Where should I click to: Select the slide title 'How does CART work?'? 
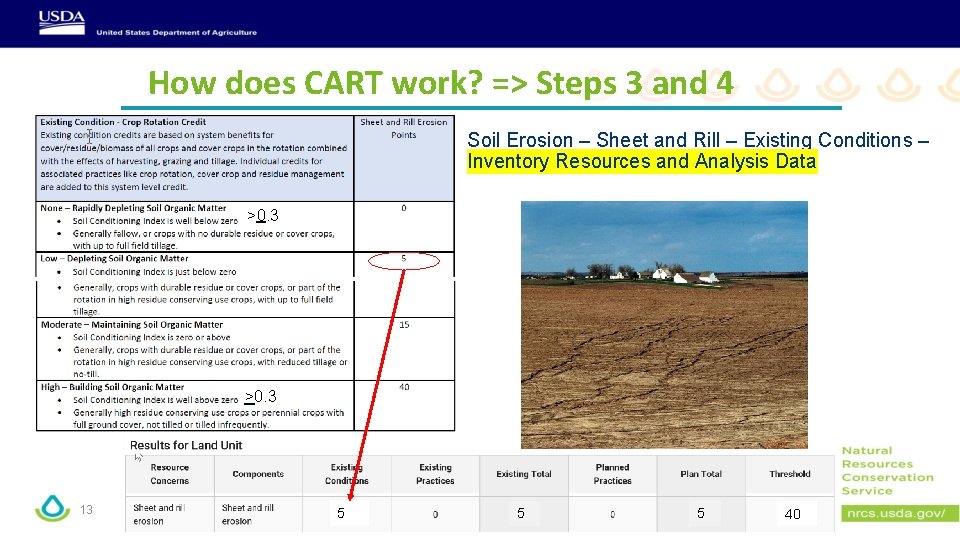(x=315, y=83)
